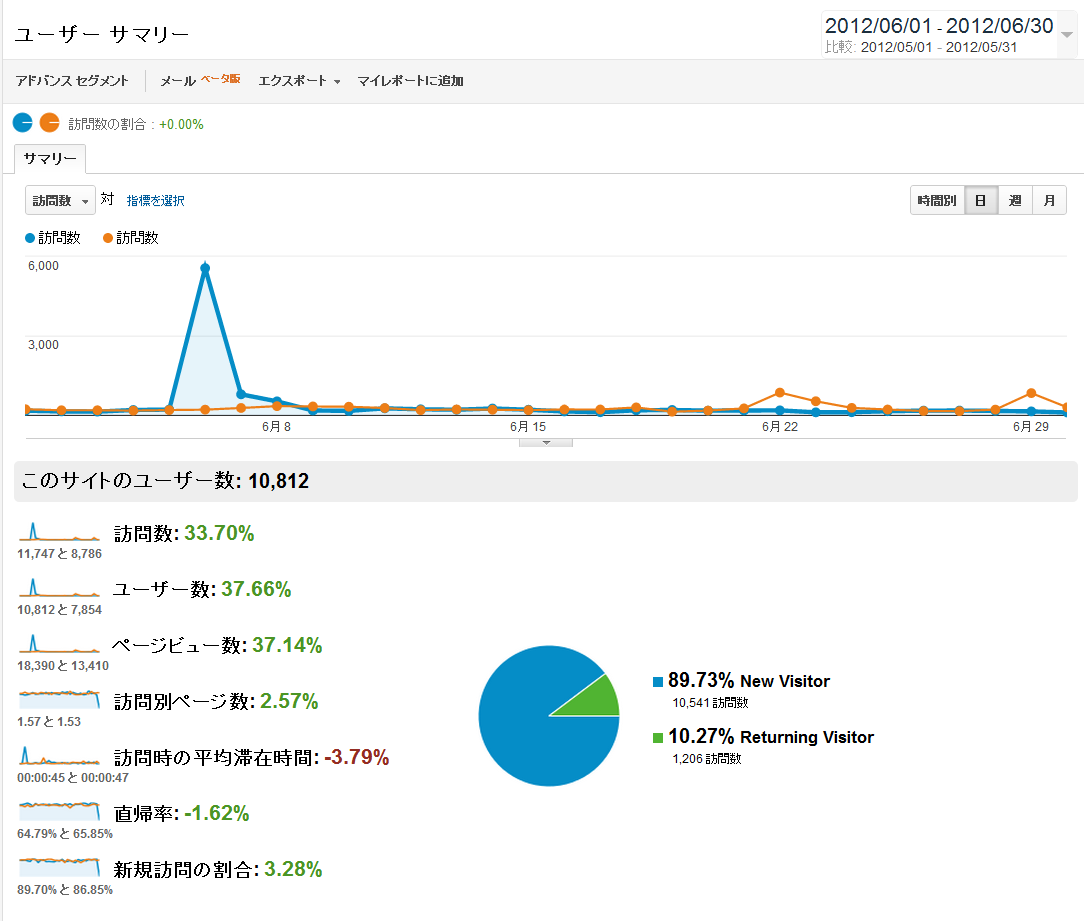Click the ページビュー数 sparkline icon
This screenshot has height=921, width=1084.
59,643
